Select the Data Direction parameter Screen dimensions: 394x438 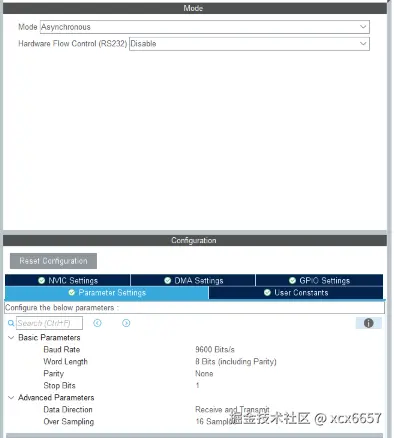point(68,410)
